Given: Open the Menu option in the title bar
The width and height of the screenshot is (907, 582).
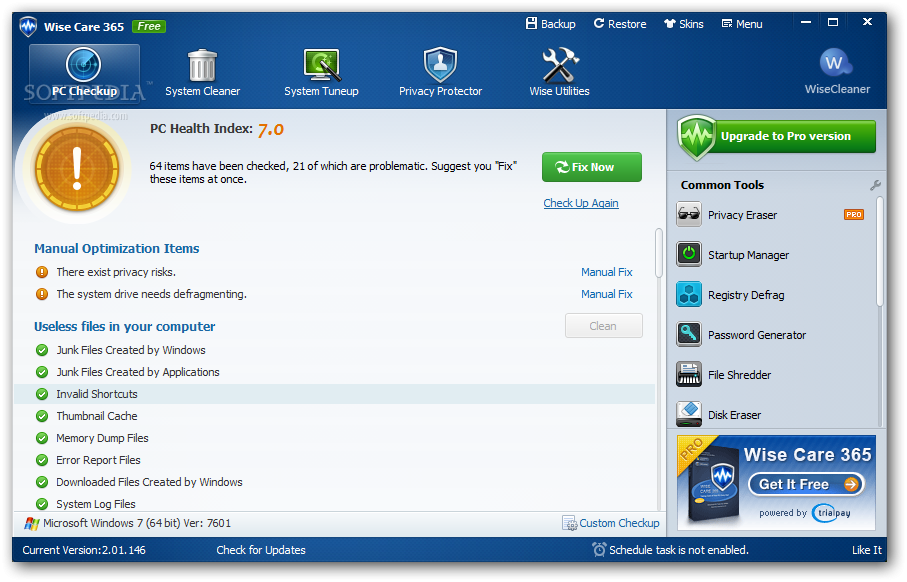Looking at the screenshot, I should (x=742, y=24).
